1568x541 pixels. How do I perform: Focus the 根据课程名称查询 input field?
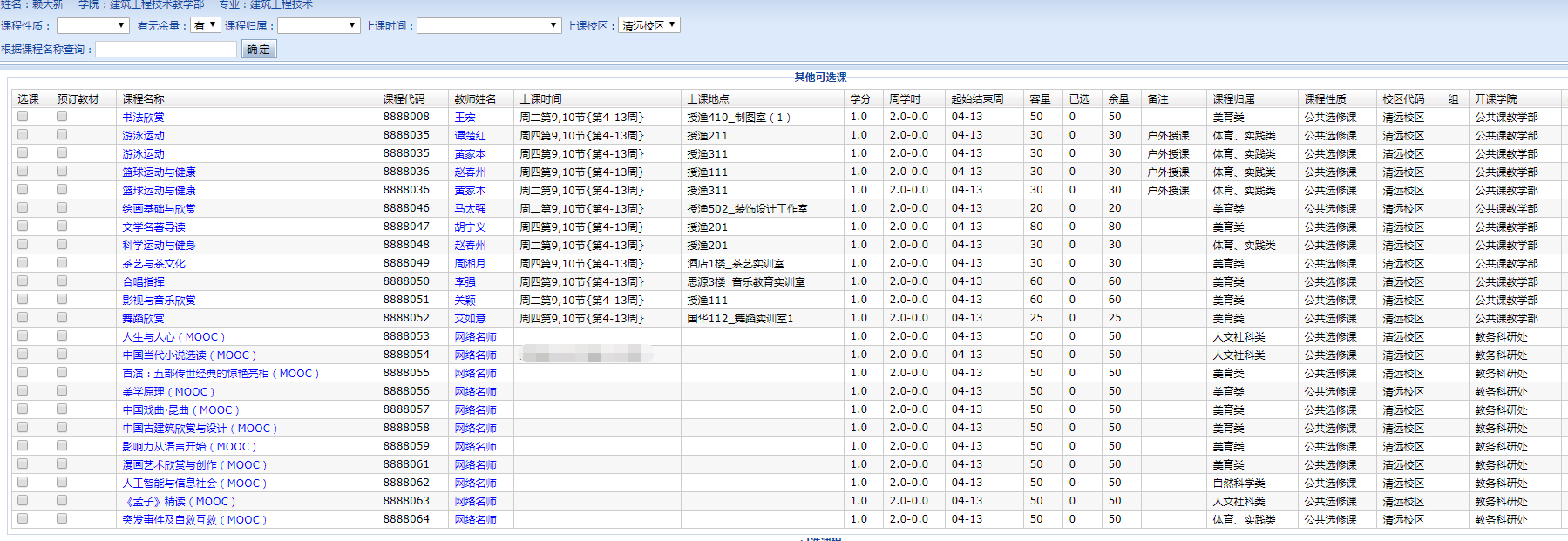166,50
